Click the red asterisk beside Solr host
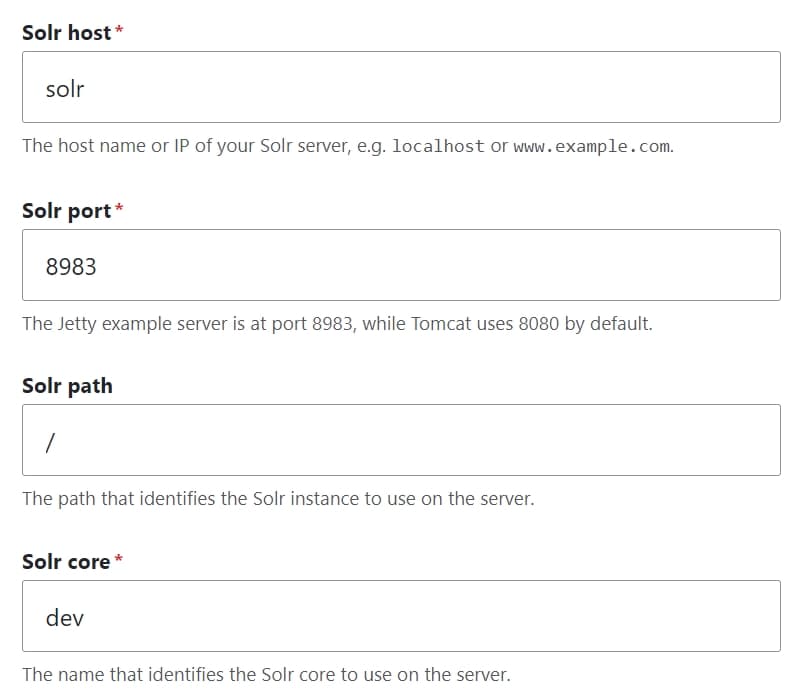Viewport: 804px width, 698px height. (x=120, y=32)
